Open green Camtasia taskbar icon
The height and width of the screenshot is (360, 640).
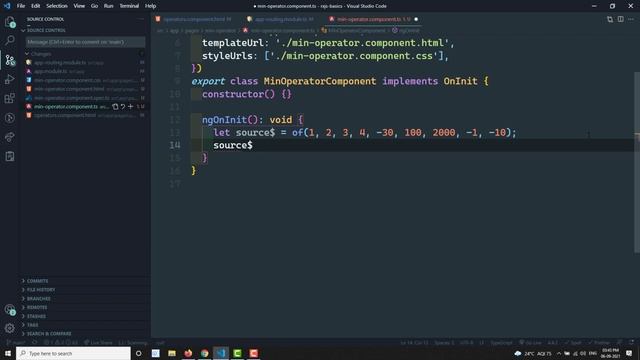click(x=237, y=353)
